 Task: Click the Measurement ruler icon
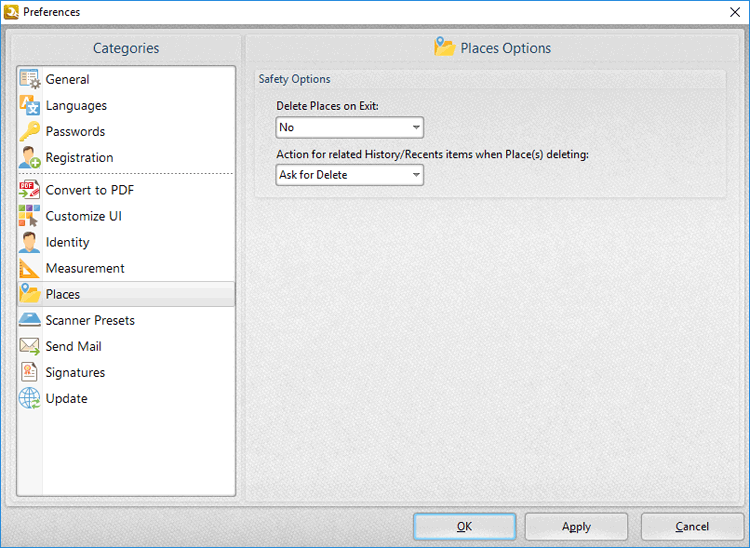[30, 268]
